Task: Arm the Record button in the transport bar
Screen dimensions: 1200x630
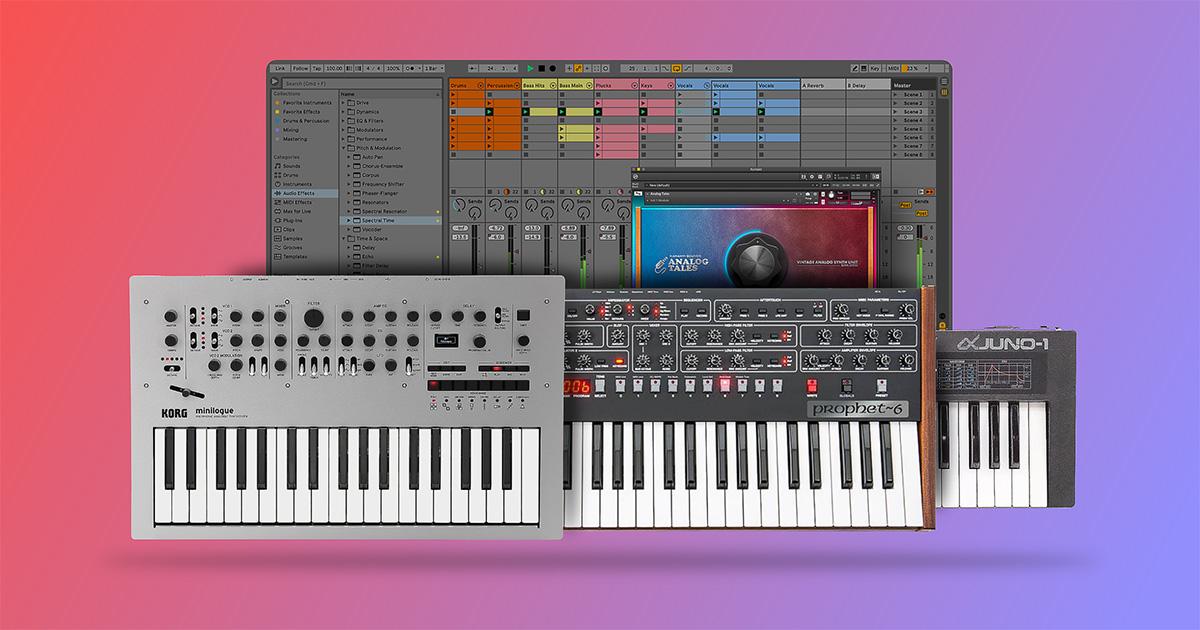Action: click(552, 68)
